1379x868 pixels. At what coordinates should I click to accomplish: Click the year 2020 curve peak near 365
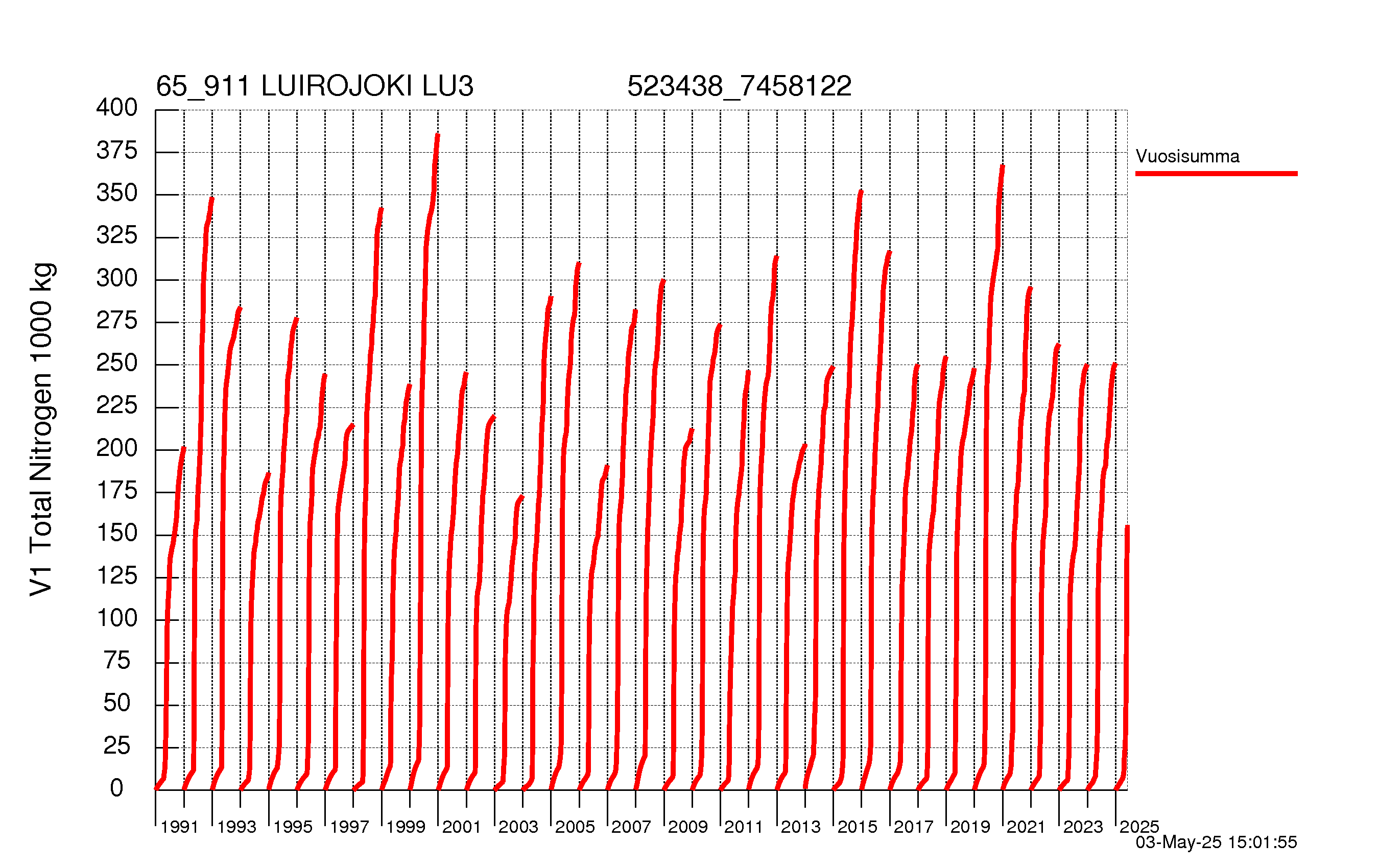pyautogui.click(x=1002, y=167)
